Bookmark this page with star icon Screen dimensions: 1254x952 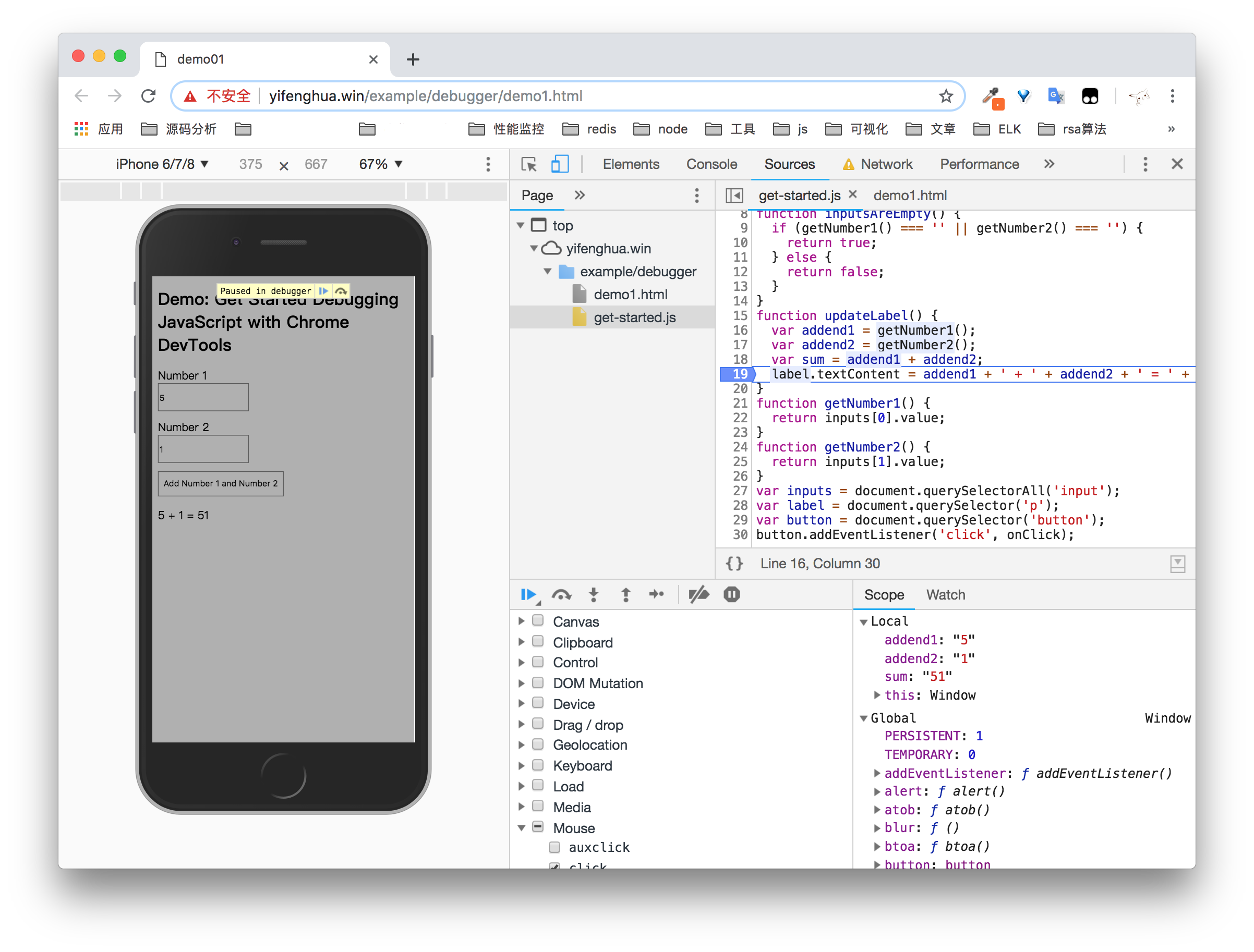tap(946, 96)
